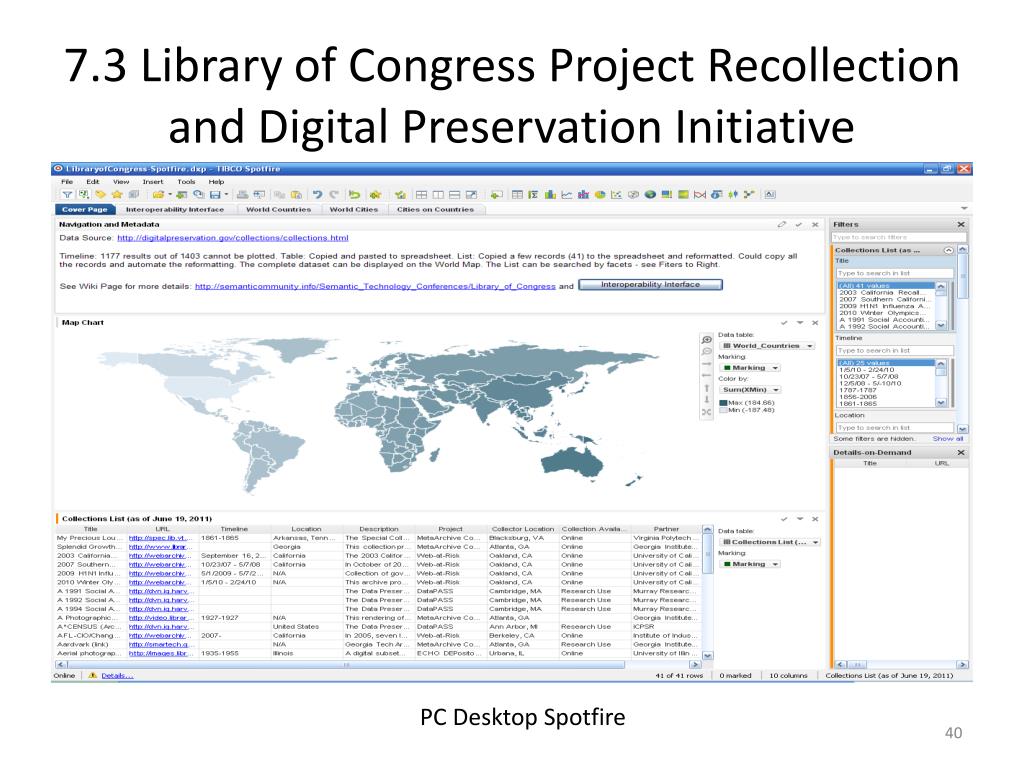Insert a Line Chart from toolbar
Viewport: 1024px width, 768px height.
567,195
